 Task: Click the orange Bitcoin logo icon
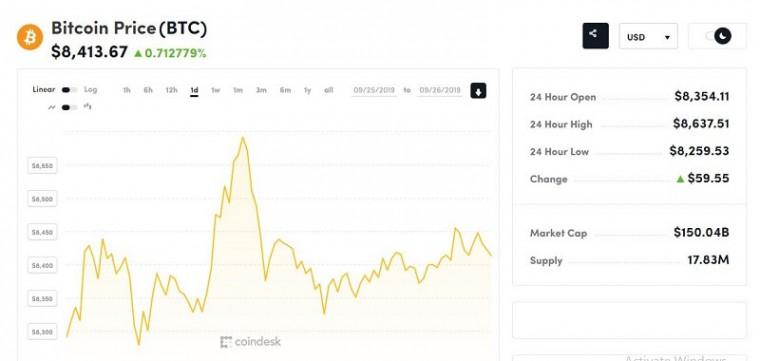click(30, 37)
